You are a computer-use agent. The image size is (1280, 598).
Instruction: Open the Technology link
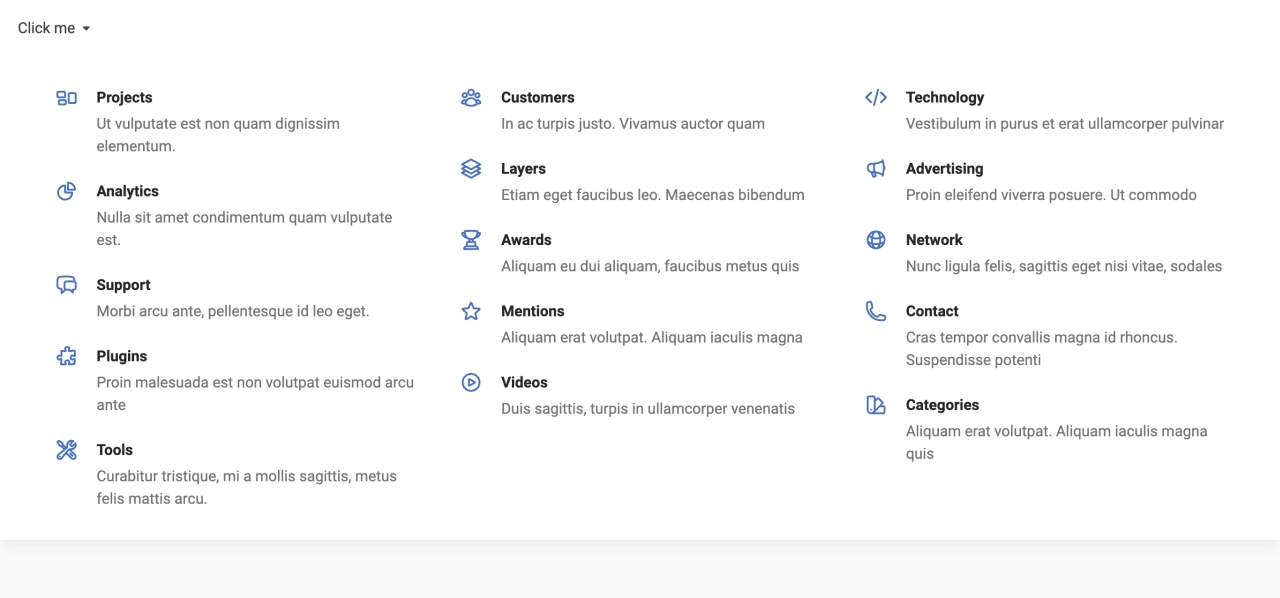[x=945, y=97]
